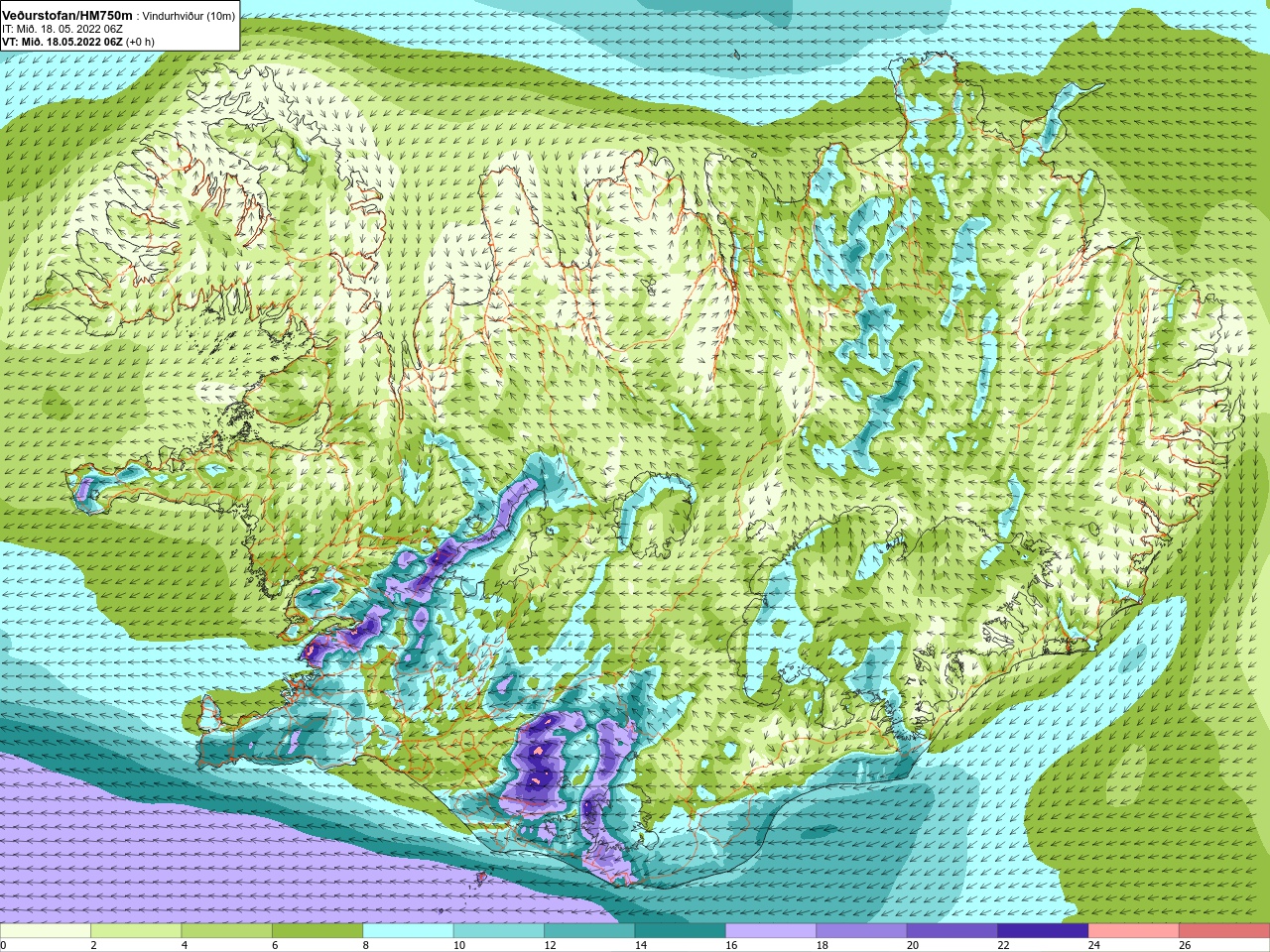Select the dark indigo 22–24 legend swatch
Screen dimensions: 1270x952
click(x=1044, y=931)
